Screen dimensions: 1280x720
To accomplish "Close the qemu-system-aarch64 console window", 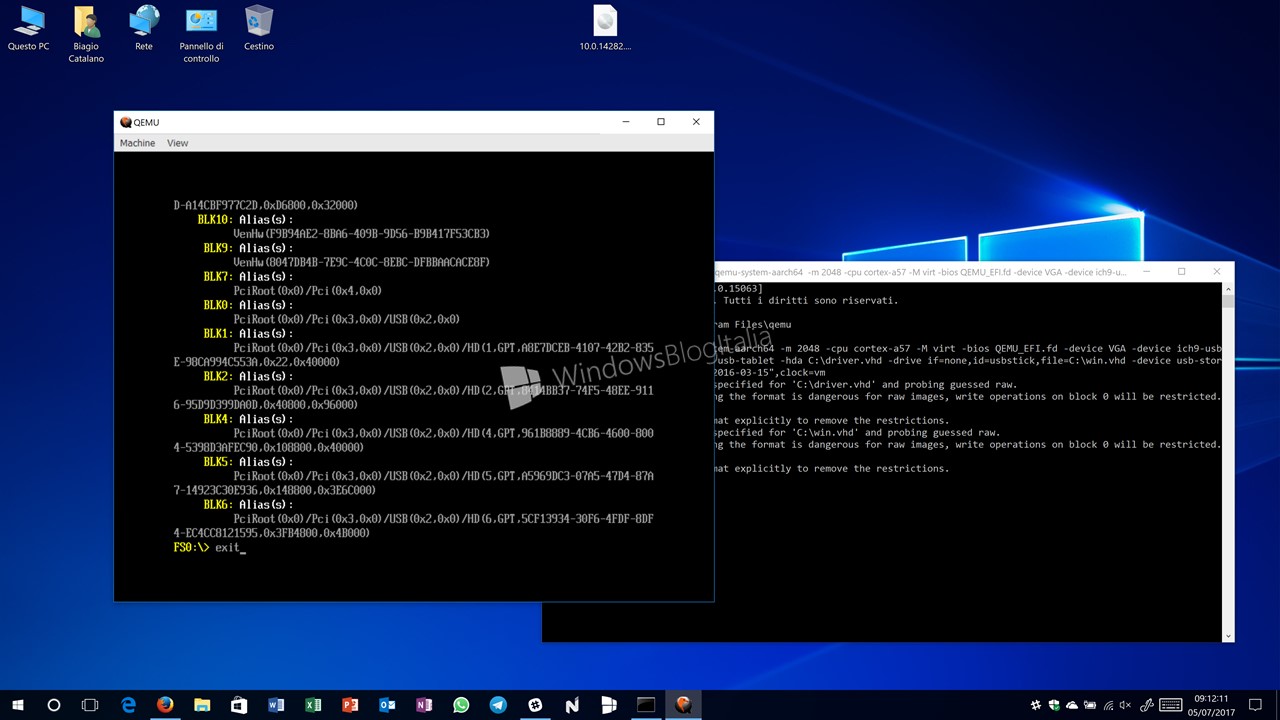I will click(x=1217, y=271).
